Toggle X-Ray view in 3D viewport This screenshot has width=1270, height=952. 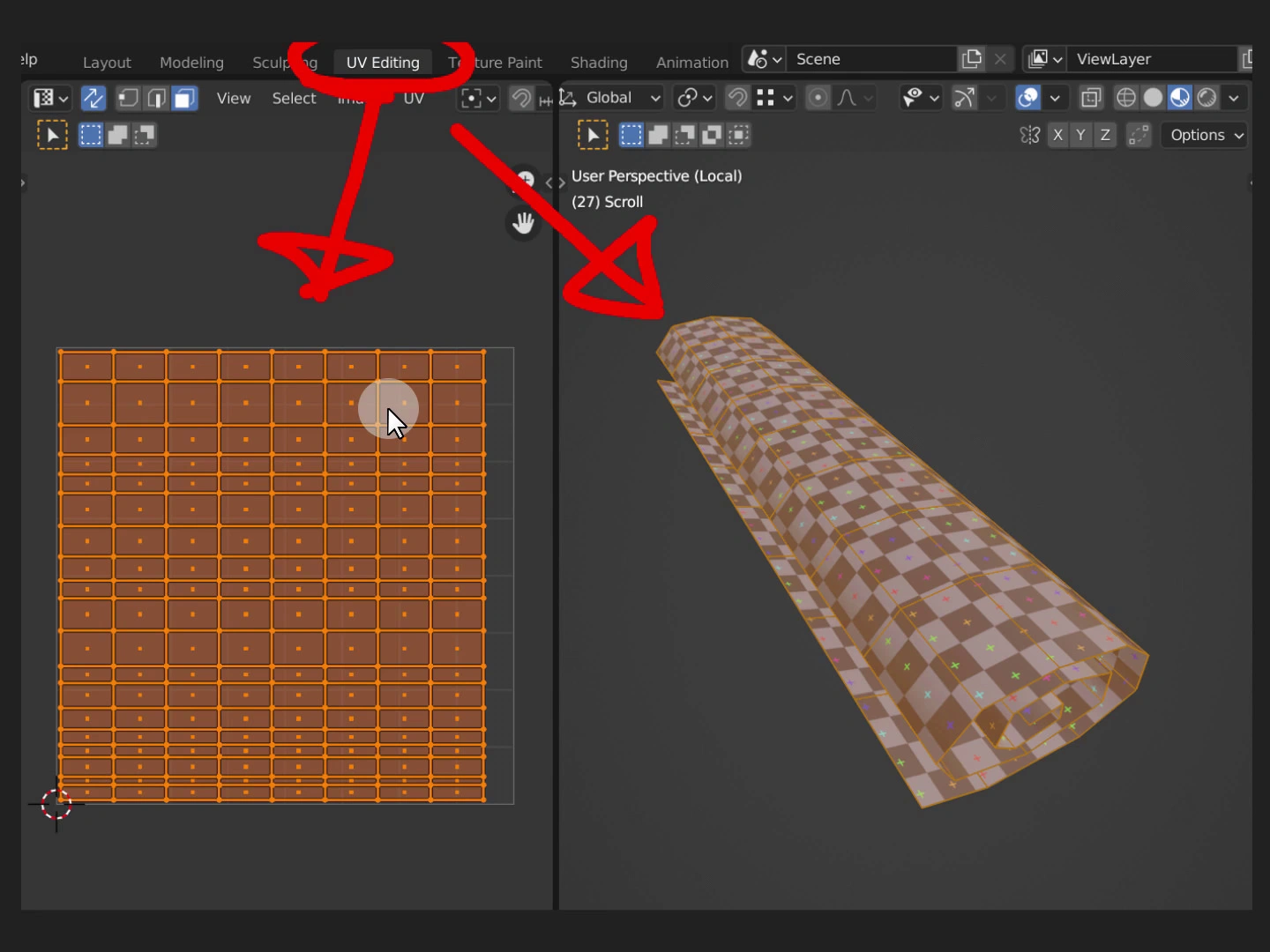tap(1091, 97)
